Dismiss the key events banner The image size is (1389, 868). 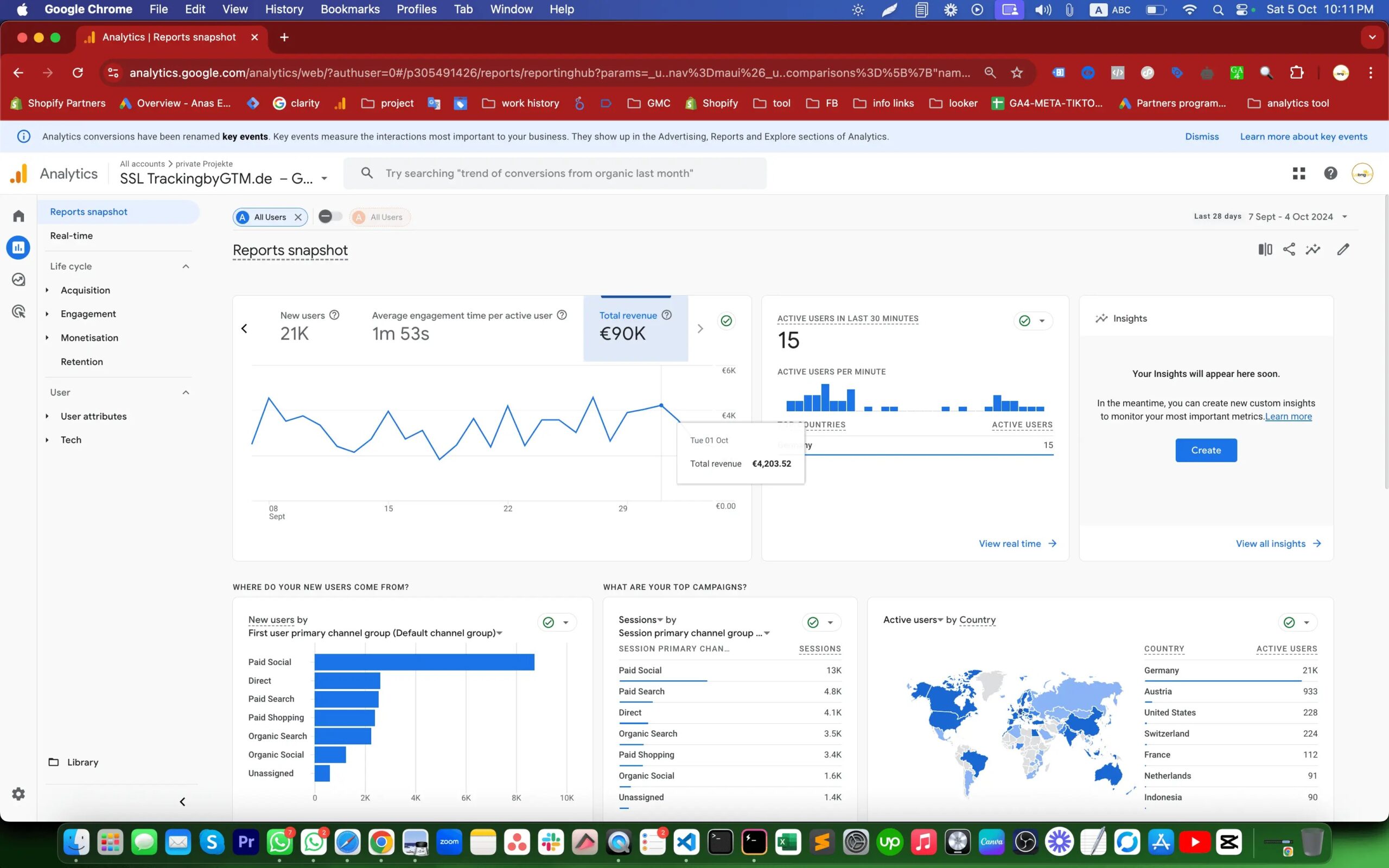tap(1202, 137)
